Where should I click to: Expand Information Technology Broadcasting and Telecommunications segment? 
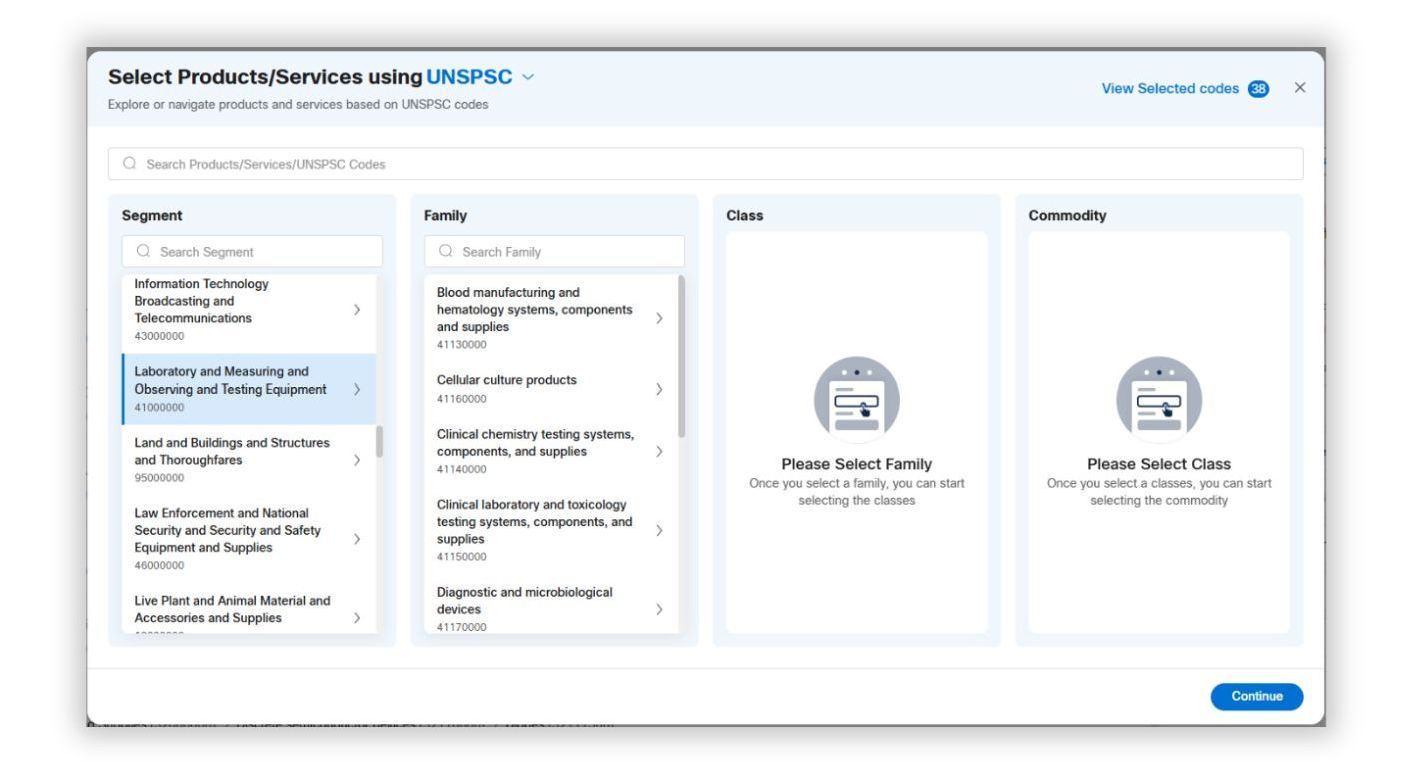pyautogui.click(x=357, y=310)
